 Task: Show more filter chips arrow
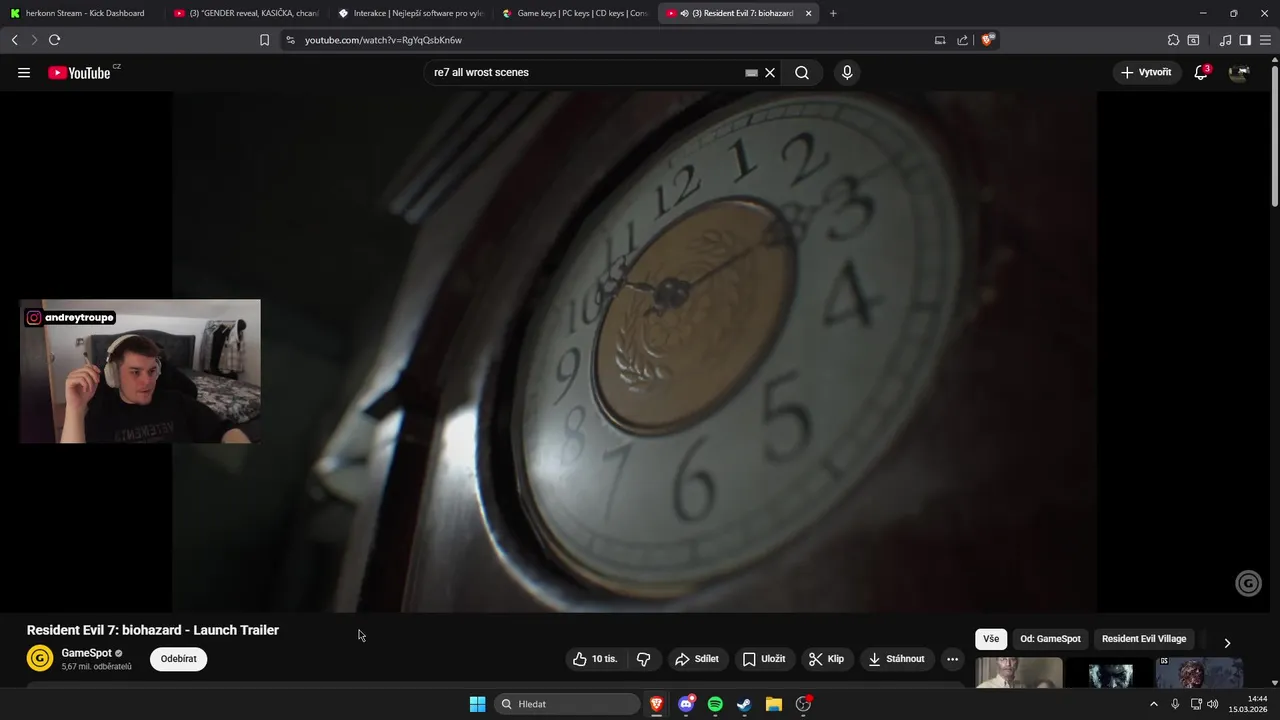(x=1227, y=642)
